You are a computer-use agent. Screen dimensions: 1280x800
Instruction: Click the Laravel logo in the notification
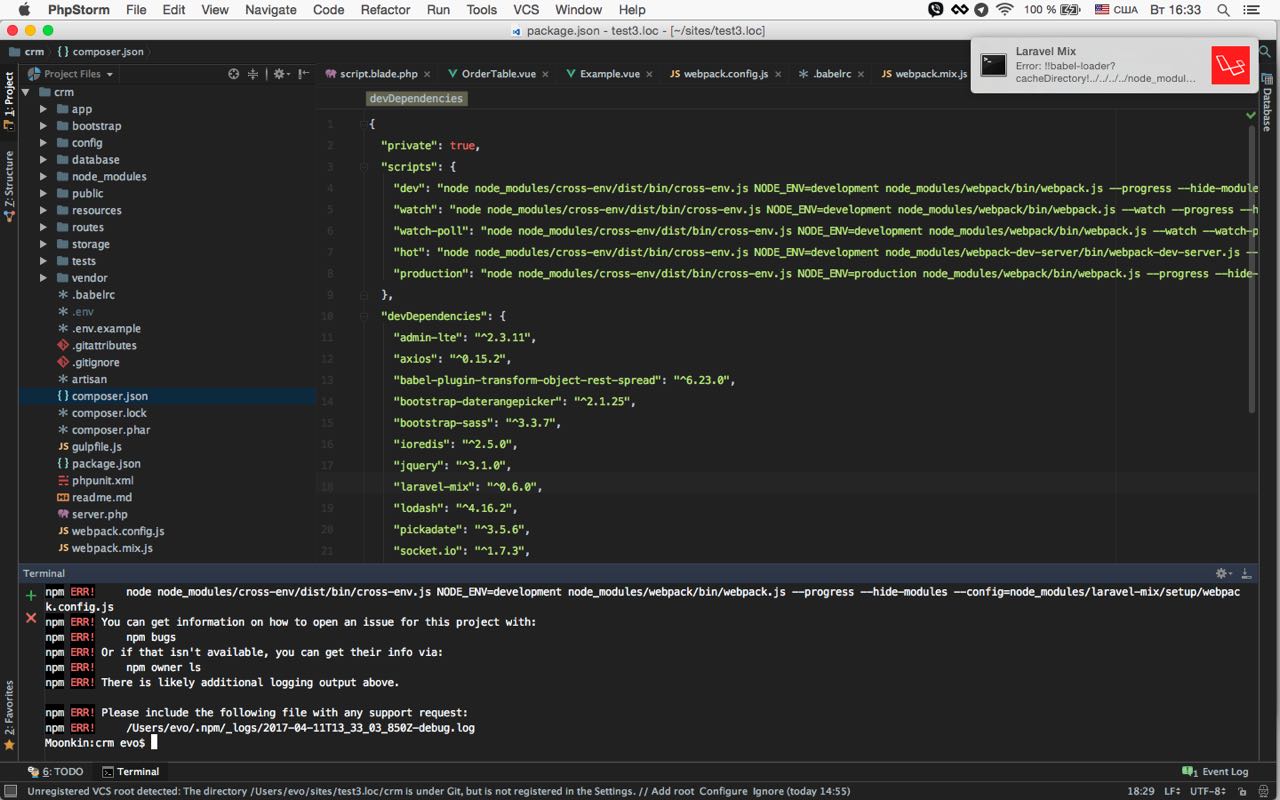(x=1230, y=65)
